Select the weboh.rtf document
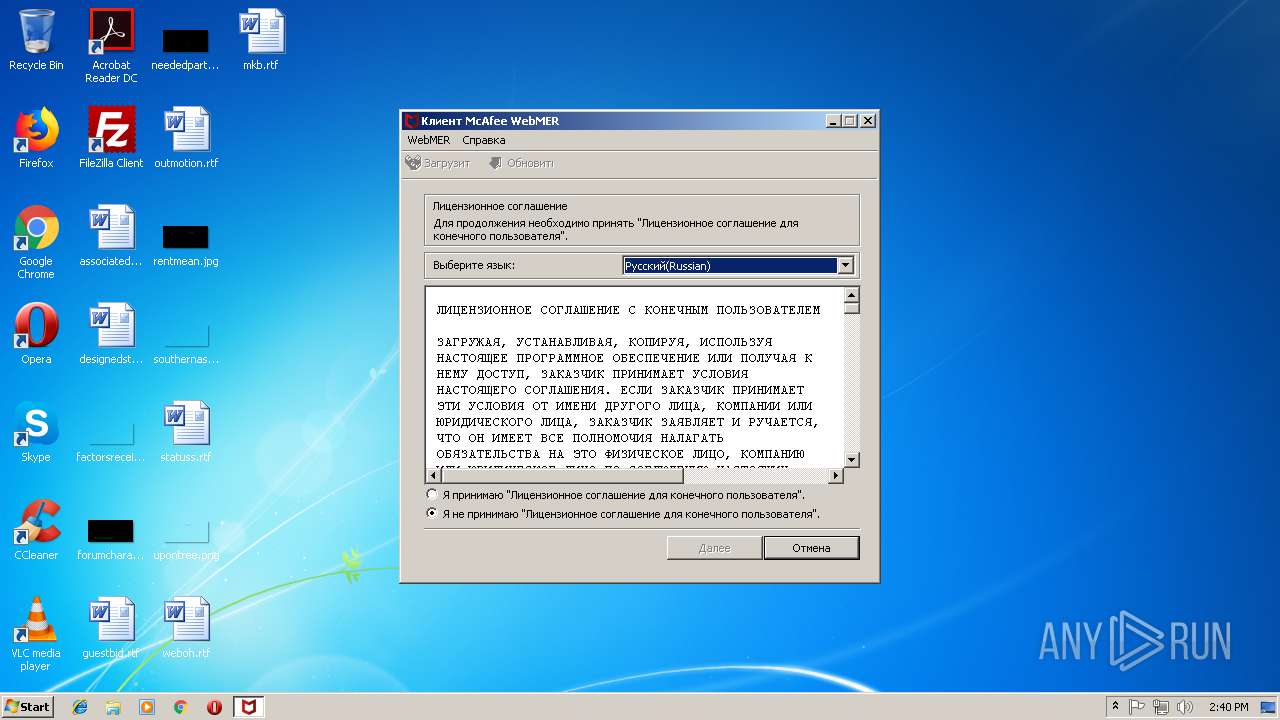Screen dimensions: 1280x720 [x=186, y=628]
